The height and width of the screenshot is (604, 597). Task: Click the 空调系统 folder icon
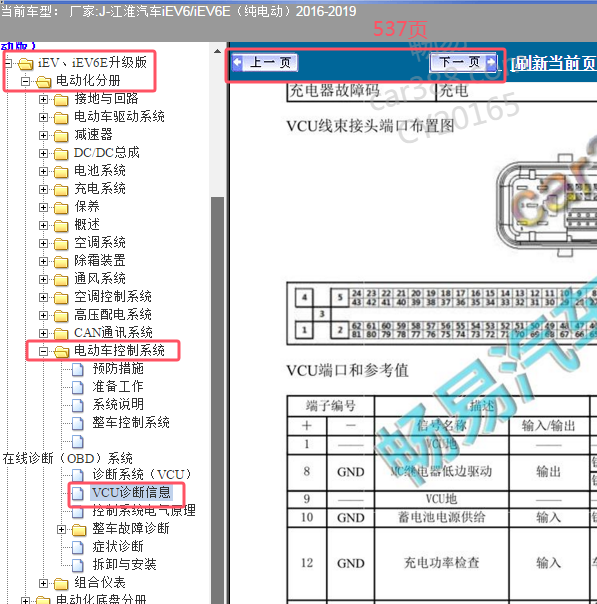tap(61, 244)
